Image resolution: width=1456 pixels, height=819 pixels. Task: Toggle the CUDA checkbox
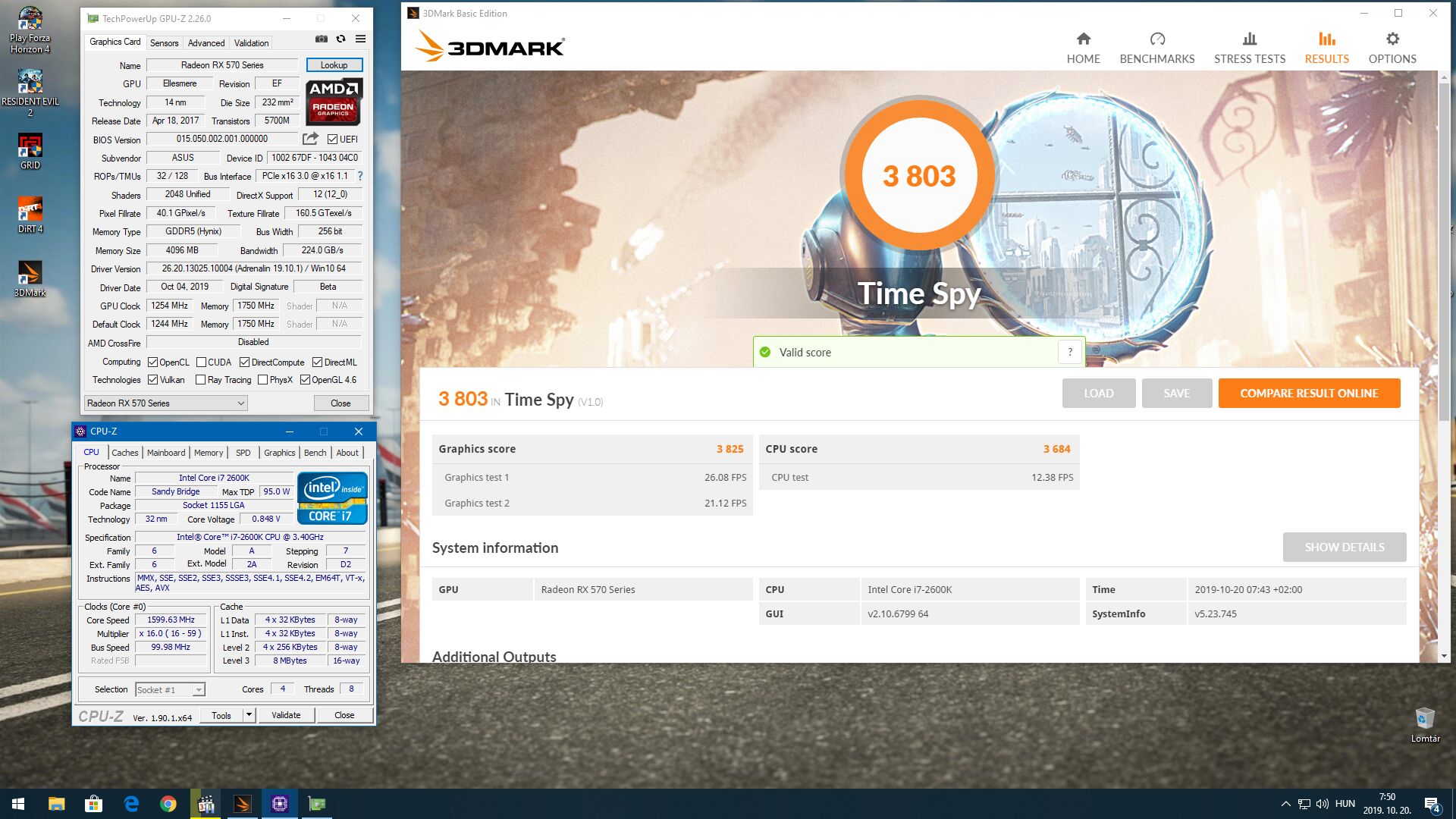pyautogui.click(x=201, y=362)
